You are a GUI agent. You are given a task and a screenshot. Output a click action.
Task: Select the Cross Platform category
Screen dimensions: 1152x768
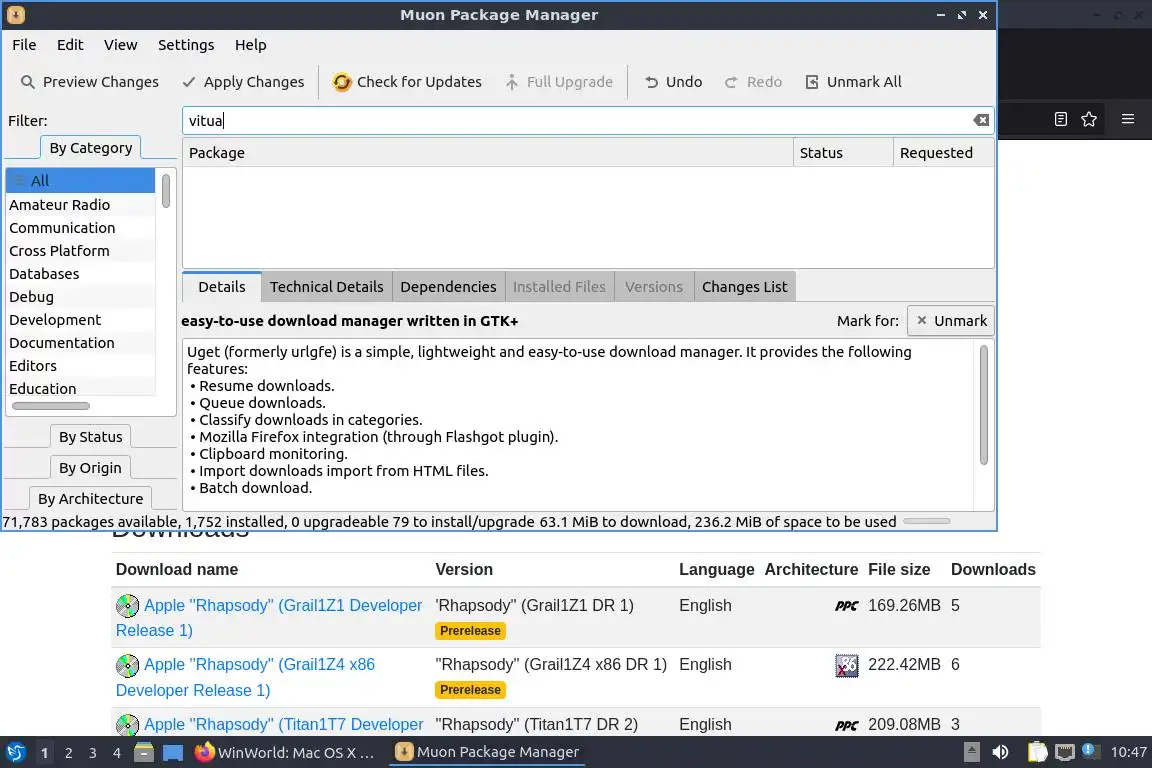coord(81,251)
